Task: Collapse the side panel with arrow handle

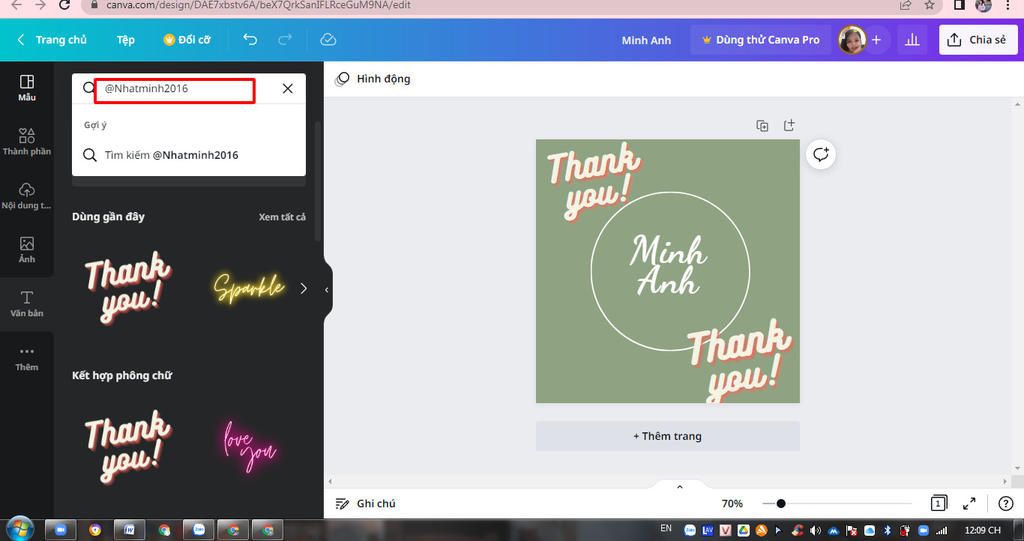Action: pyautogui.click(x=327, y=290)
